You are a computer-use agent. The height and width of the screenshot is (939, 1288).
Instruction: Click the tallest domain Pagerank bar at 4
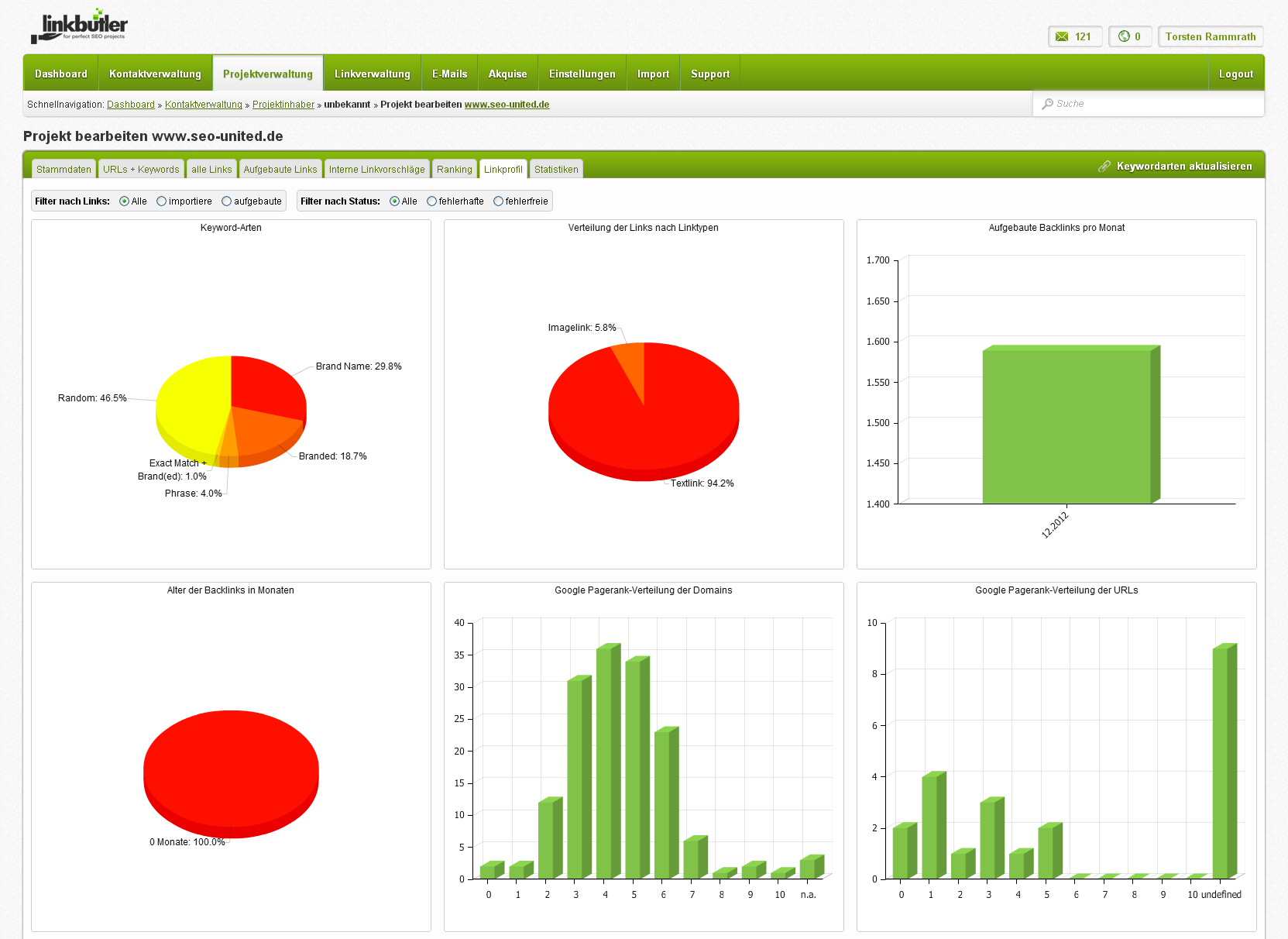pos(608,762)
